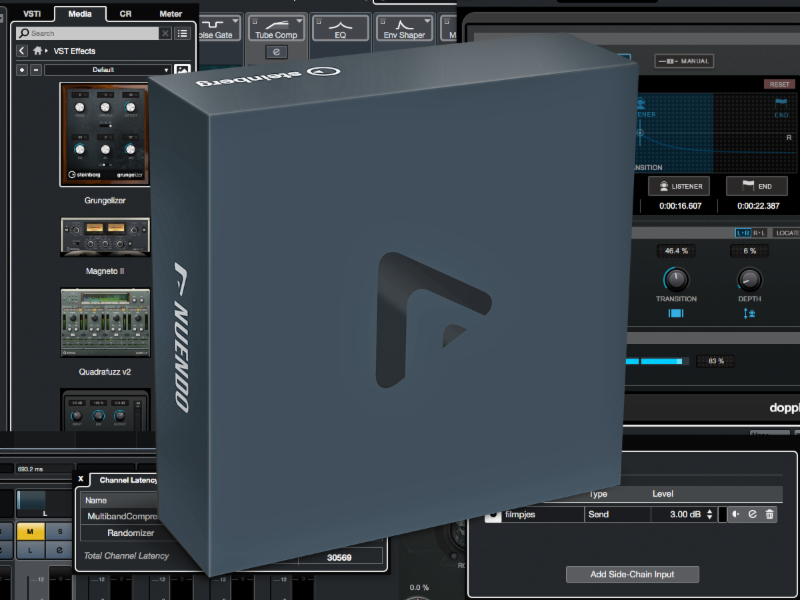Switch Doppler plug-in to MANUAL mode
The width and height of the screenshot is (800, 600).
[x=684, y=61]
